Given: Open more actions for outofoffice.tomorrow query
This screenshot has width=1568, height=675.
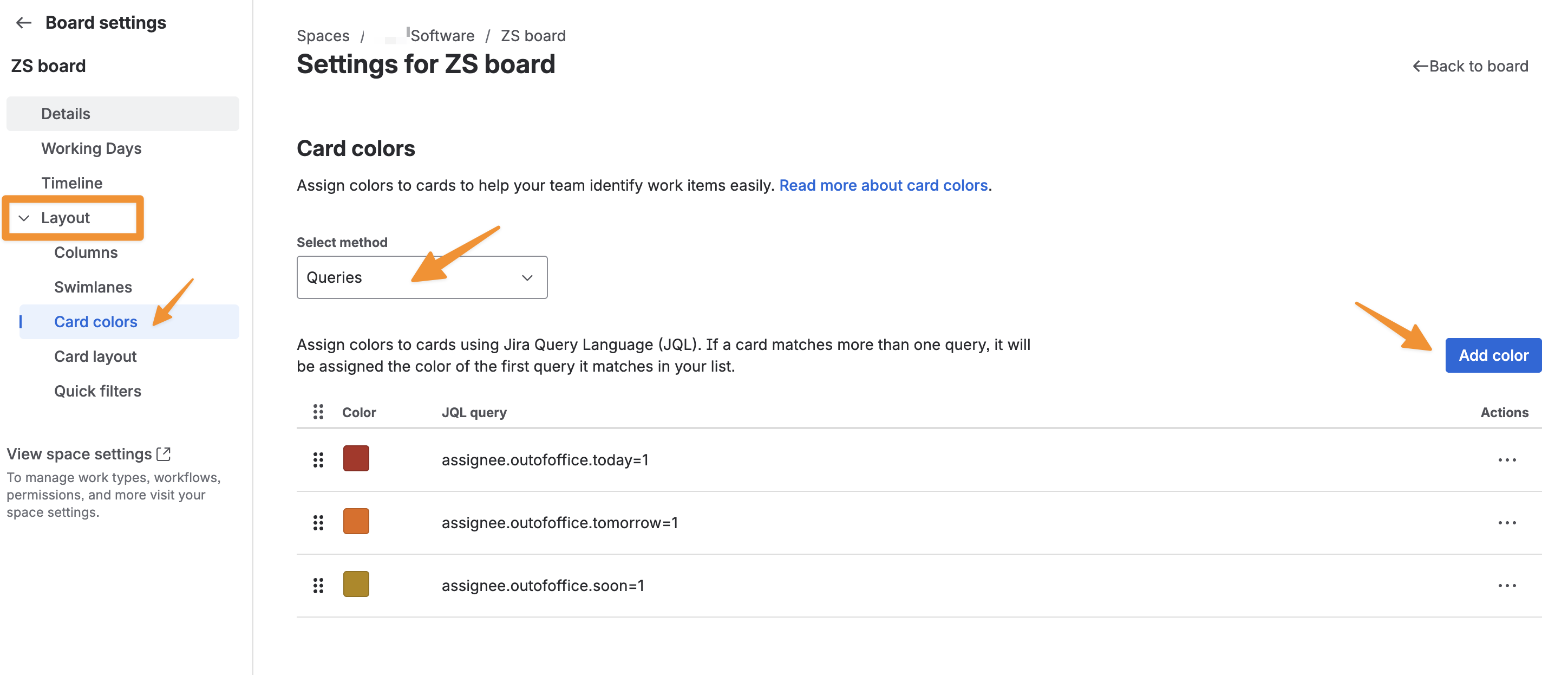Looking at the screenshot, I should tap(1506, 523).
